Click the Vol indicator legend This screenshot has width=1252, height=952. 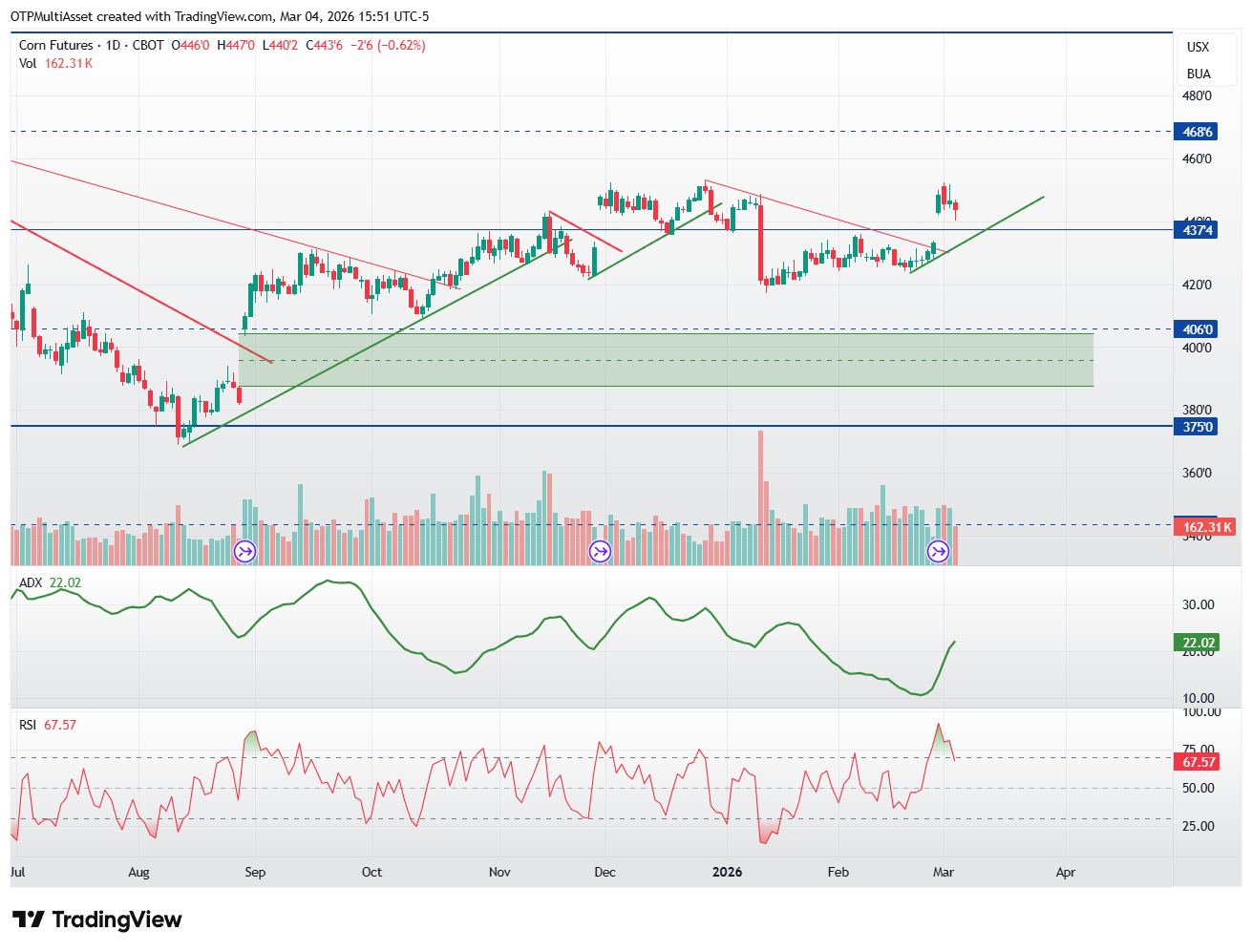click(x=55, y=63)
